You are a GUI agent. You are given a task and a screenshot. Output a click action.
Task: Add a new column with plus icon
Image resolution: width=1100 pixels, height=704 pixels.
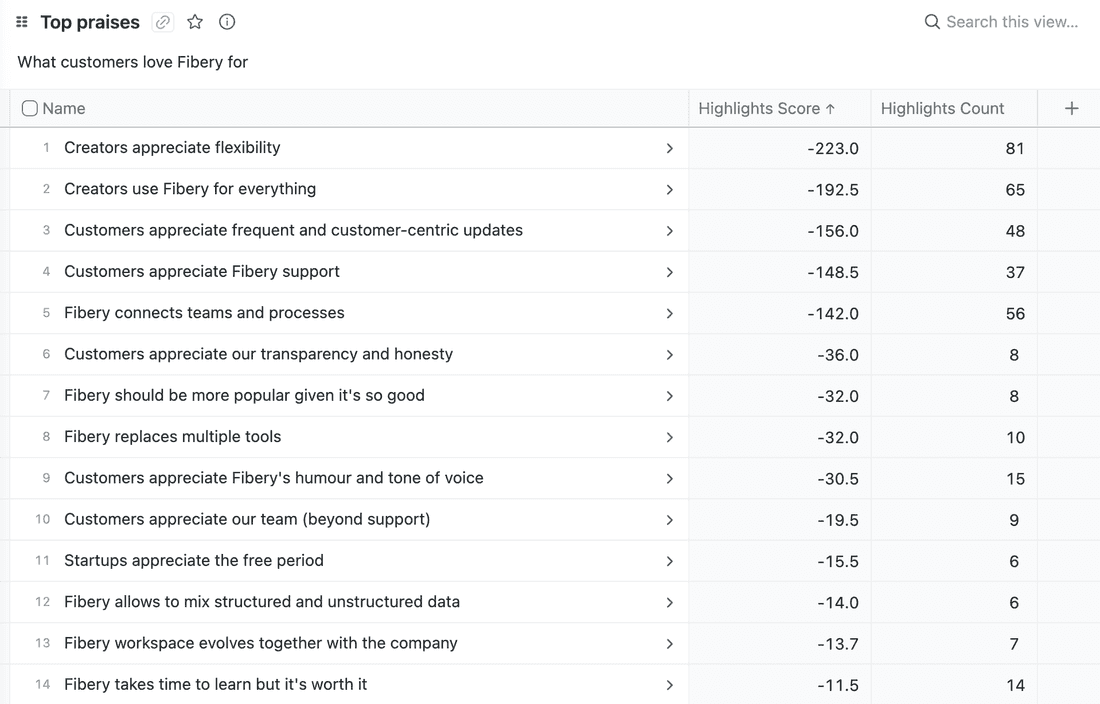(1071, 109)
